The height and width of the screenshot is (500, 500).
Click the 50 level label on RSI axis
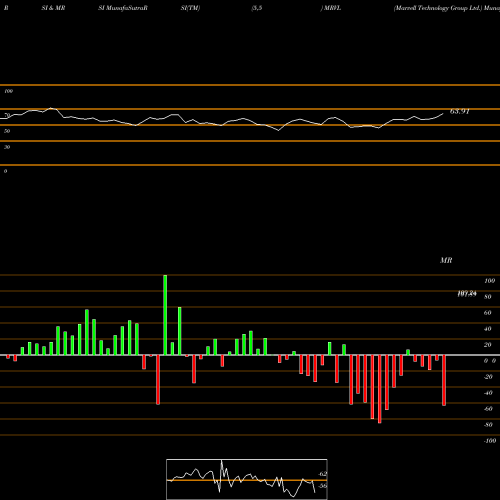[x=7, y=131]
